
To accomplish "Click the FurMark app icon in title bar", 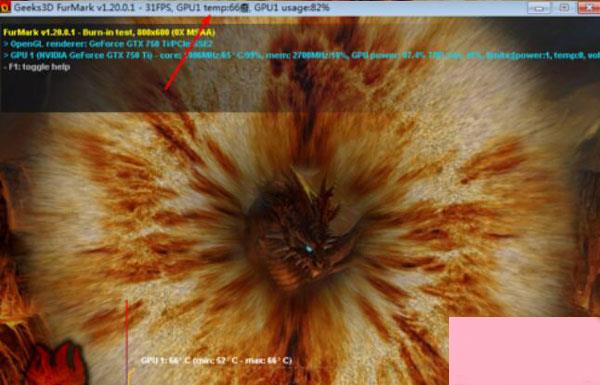I will tap(5, 8).
